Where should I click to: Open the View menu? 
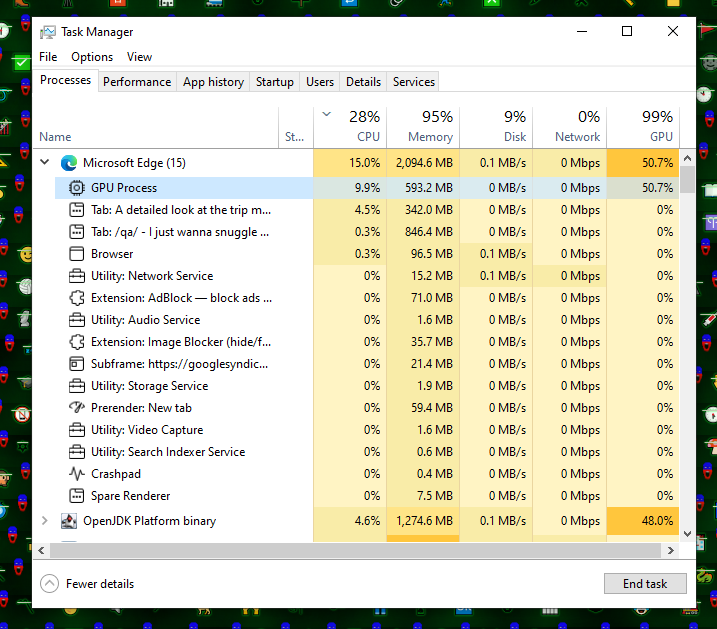(x=139, y=57)
